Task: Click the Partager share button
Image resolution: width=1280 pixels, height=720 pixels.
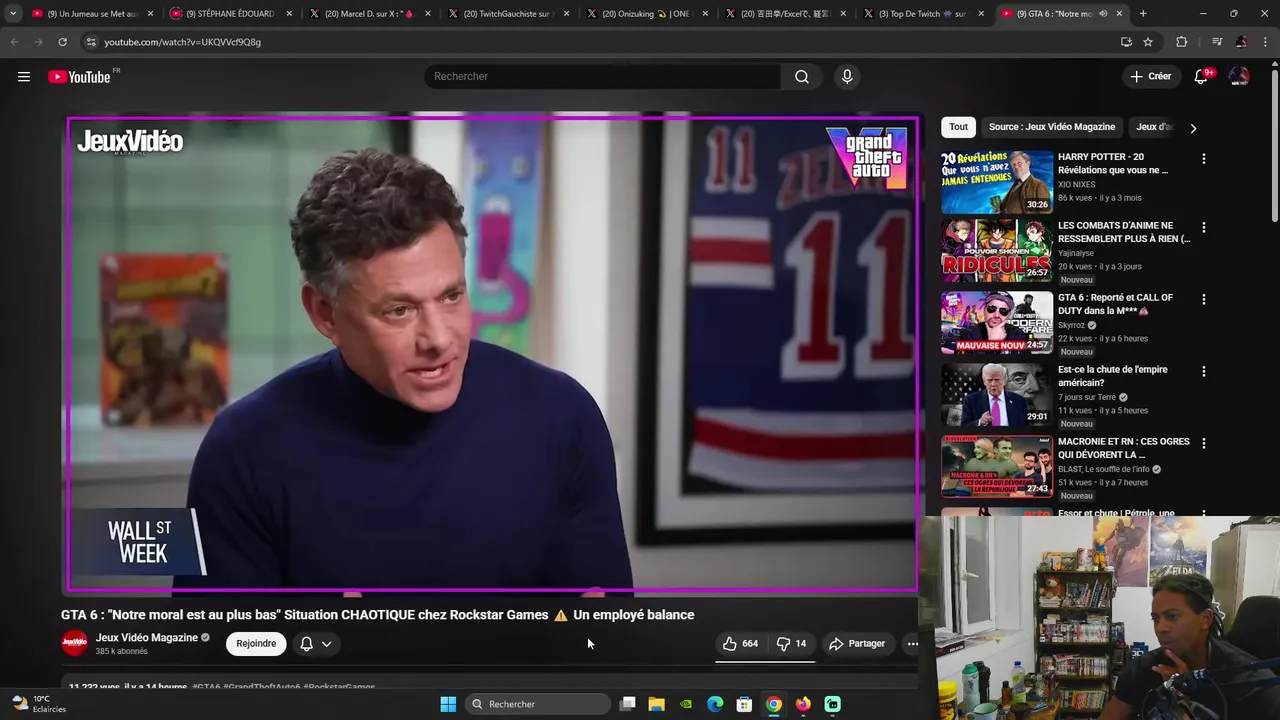Action: click(x=857, y=644)
